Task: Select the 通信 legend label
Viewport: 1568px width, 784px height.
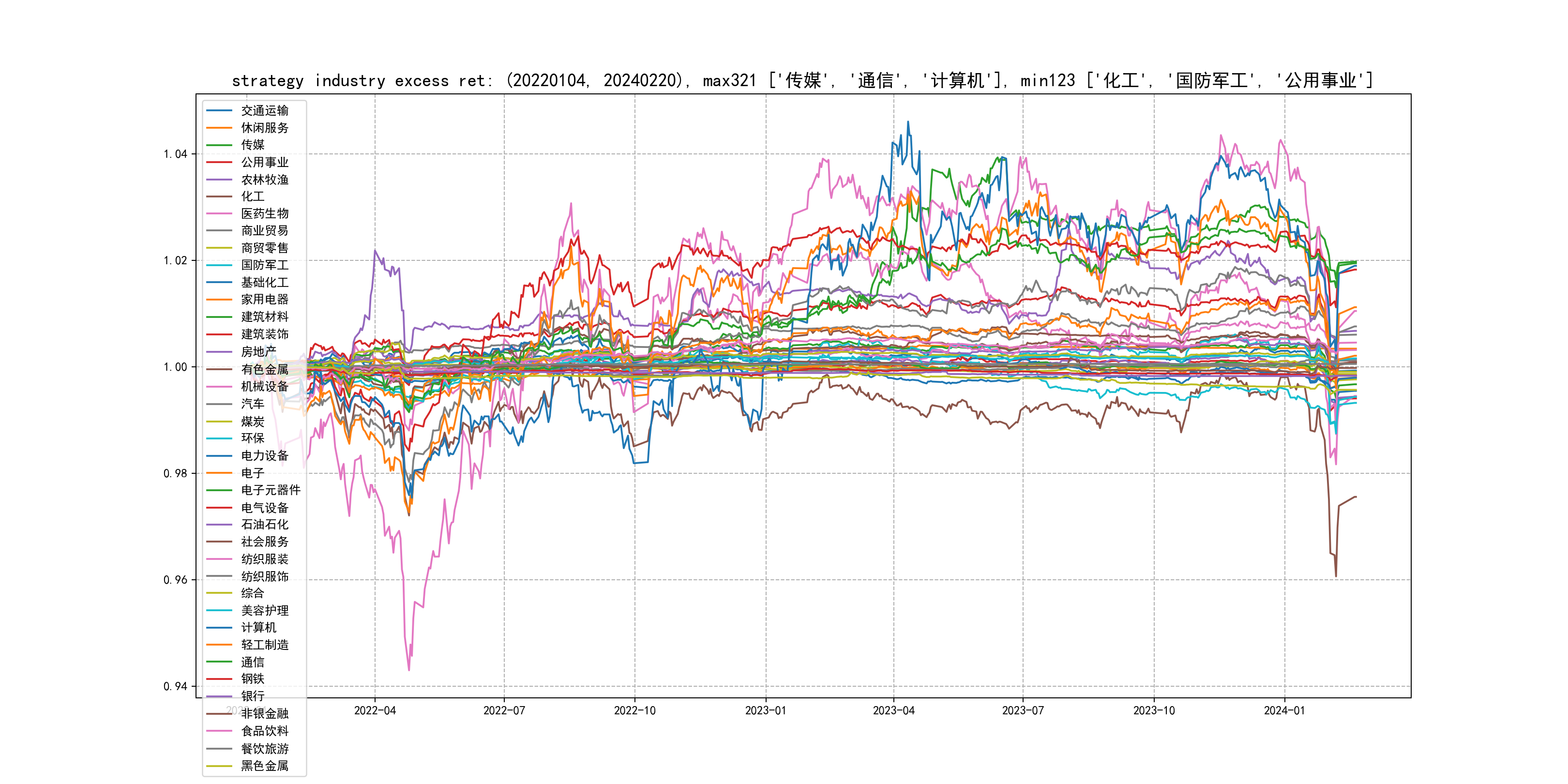Action: tap(252, 662)
